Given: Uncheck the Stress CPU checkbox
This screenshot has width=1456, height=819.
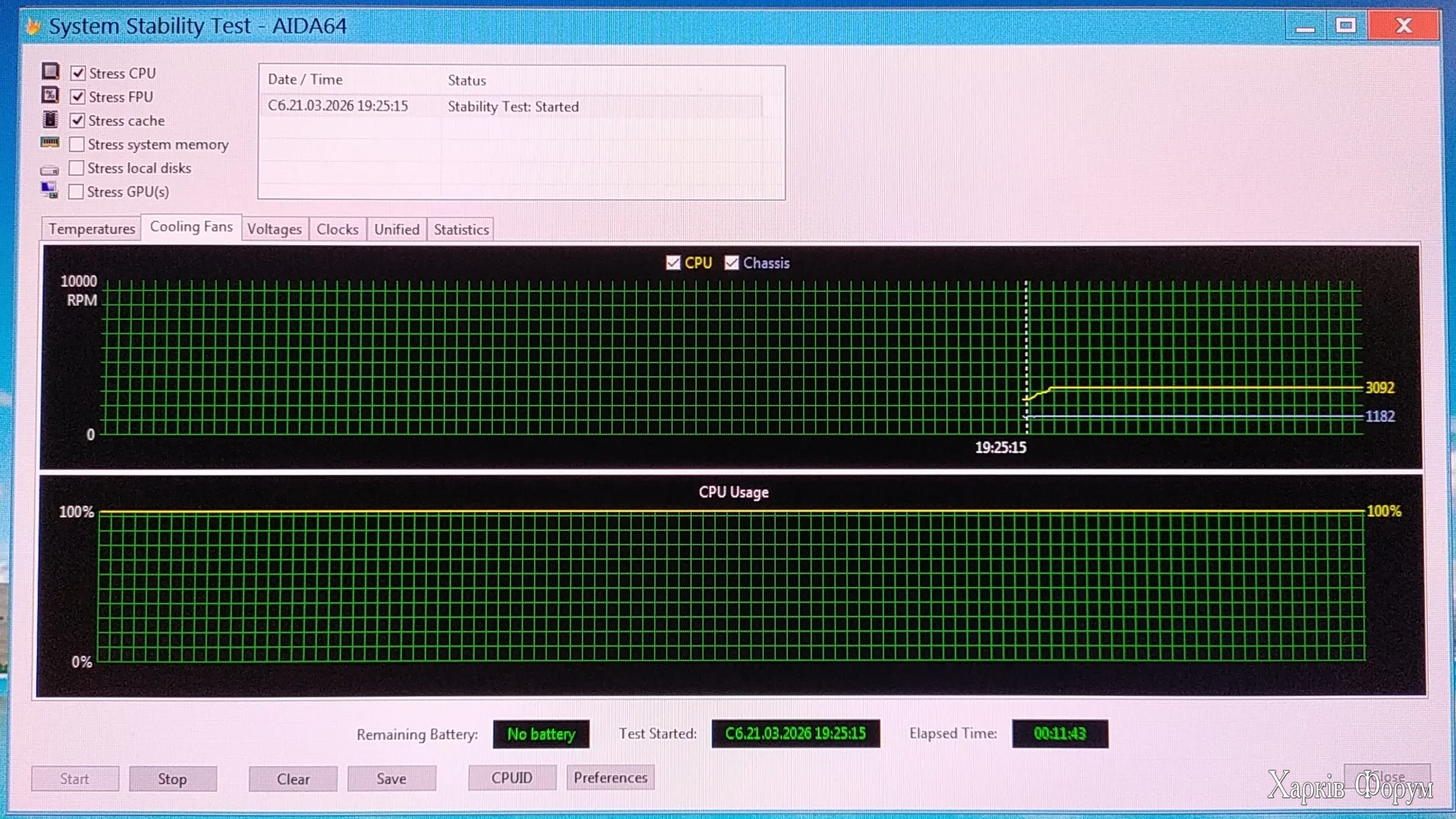Looking at the screenshot, I should coord(77,73).
